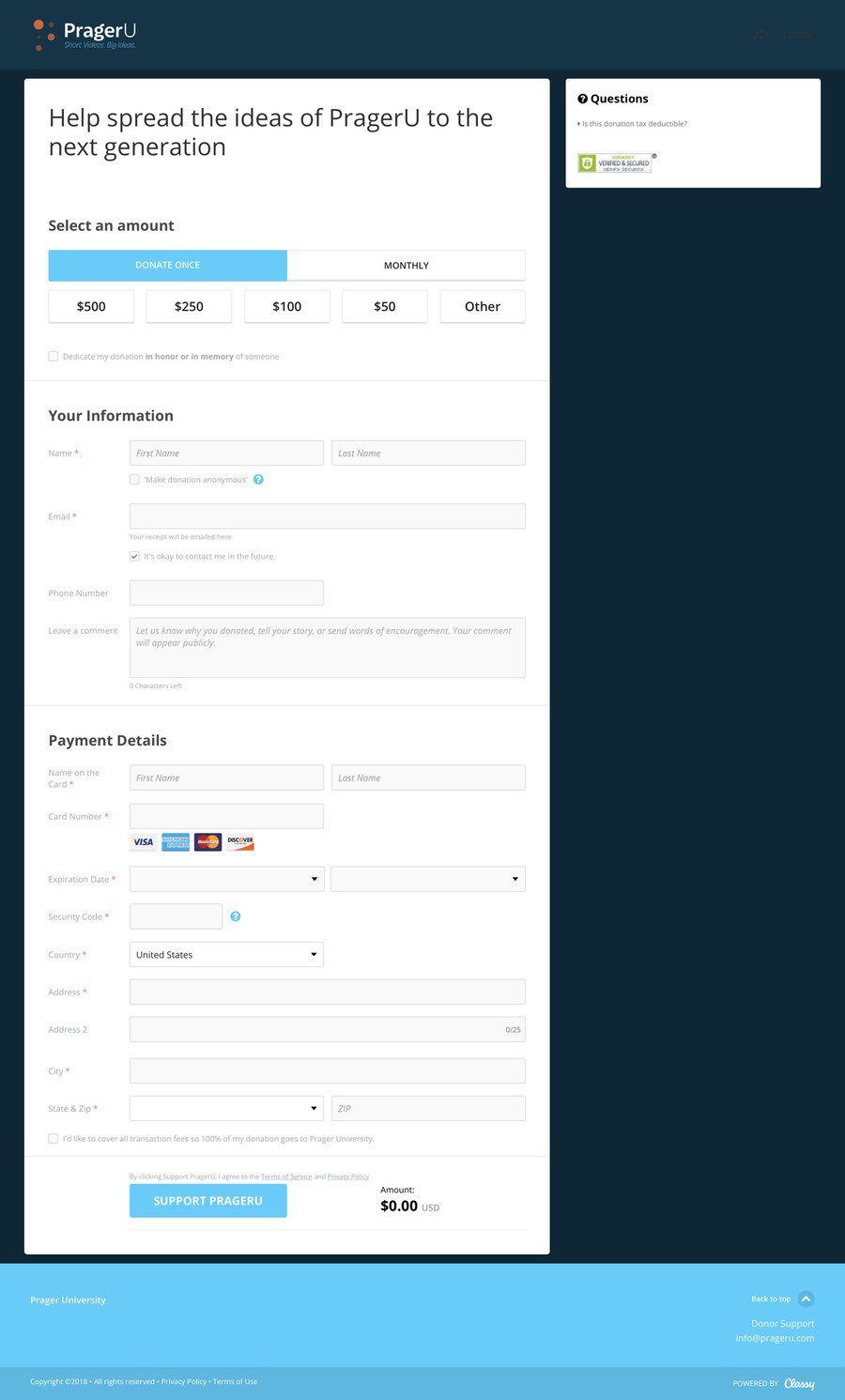Focus the Email input field
This screenshot has height=1400, width=845.
point(328,515)
